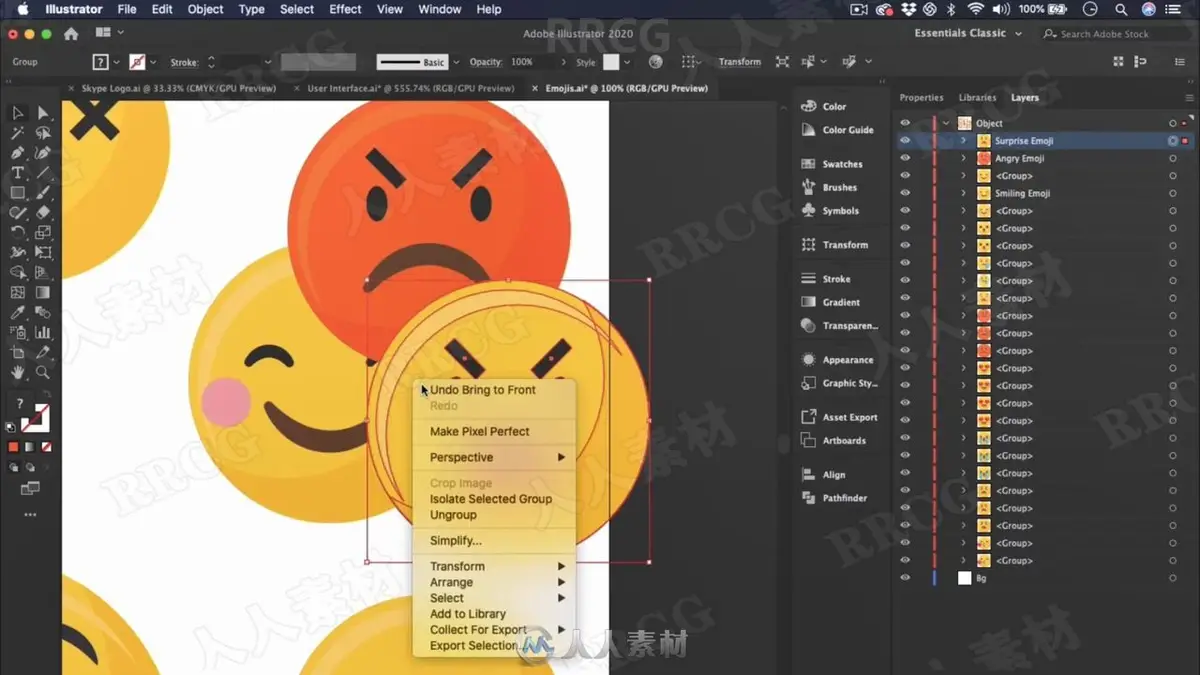Open the Pathfinder panel
This screenshot has height=675, width=1200.
click(x=836, y=498)
